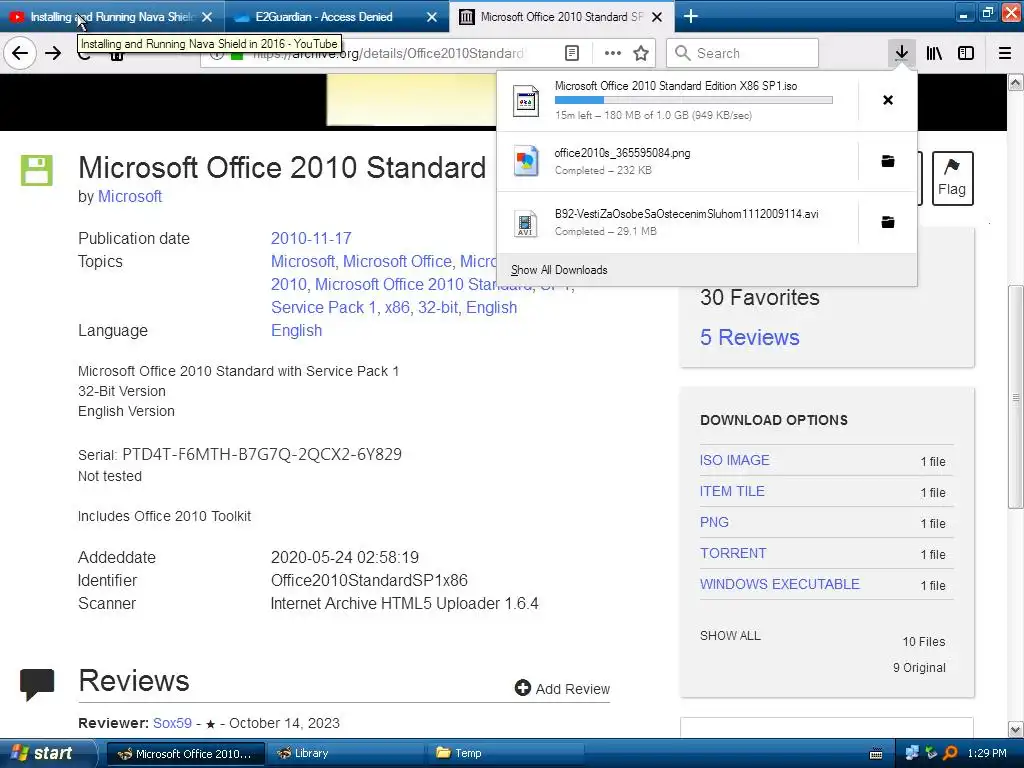Open containing folder for office2010s png
This screenshot has width=1024, height=768.
point(888,161)
